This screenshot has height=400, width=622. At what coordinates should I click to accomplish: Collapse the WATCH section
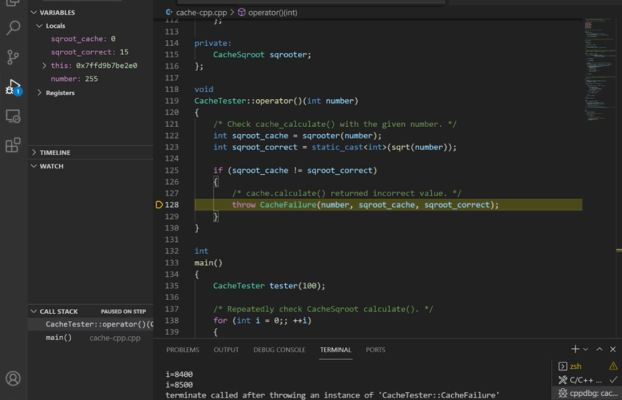(x=34, y=166)
